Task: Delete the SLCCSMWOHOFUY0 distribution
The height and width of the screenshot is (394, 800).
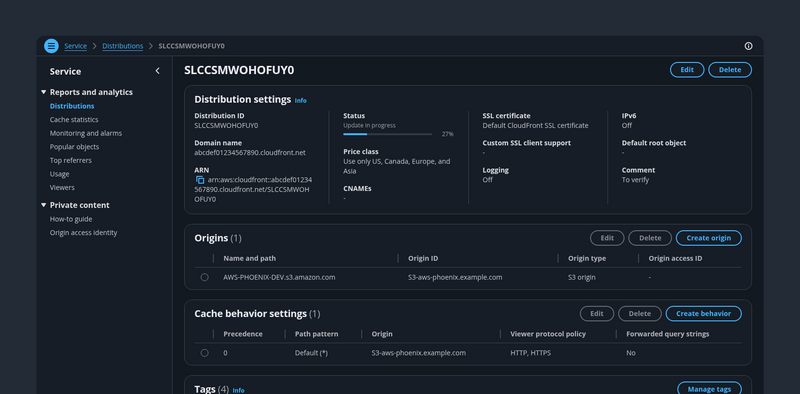Action: [x=730, y=70]
